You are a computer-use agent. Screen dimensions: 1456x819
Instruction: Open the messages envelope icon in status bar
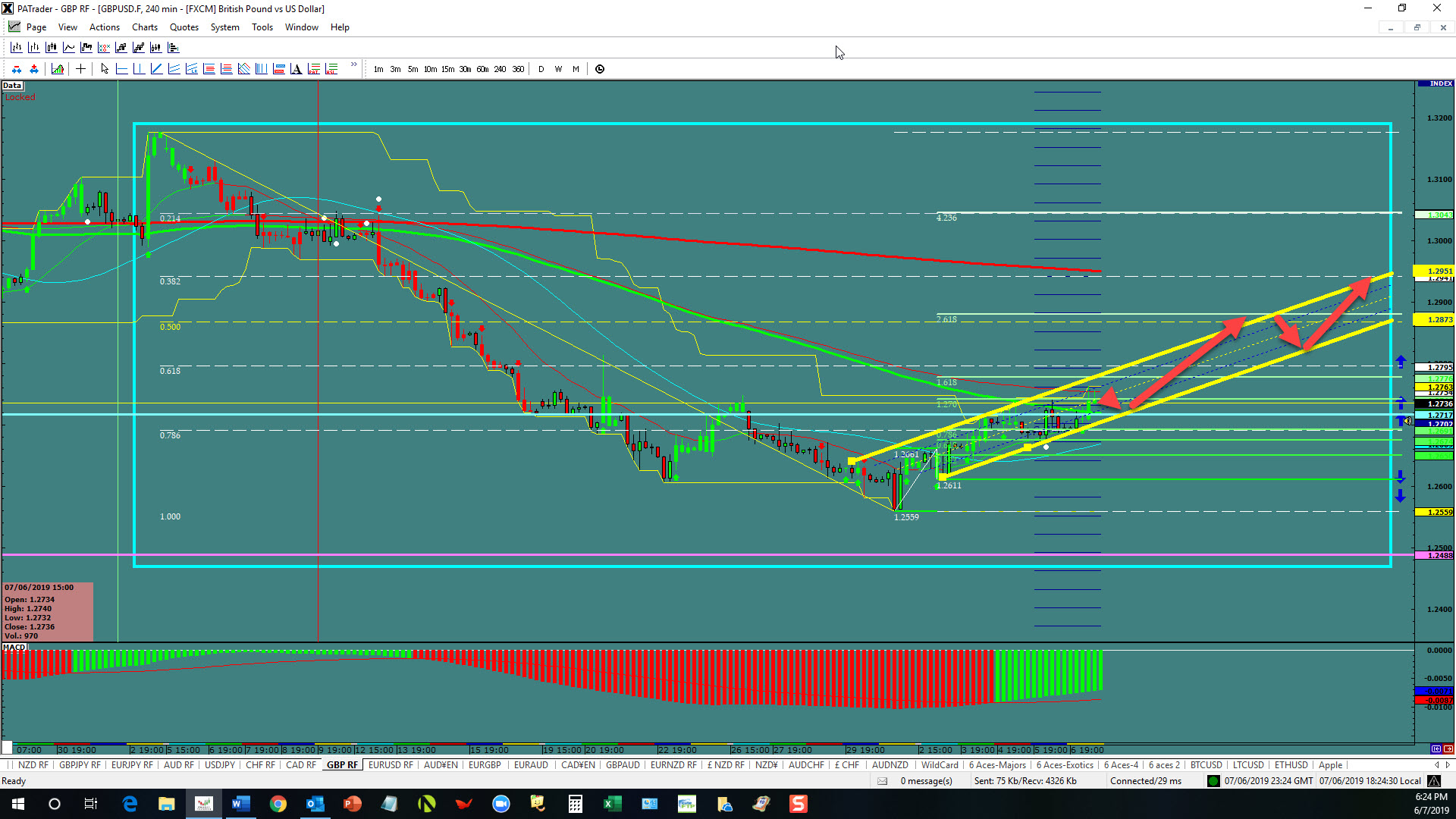[882, 781]
